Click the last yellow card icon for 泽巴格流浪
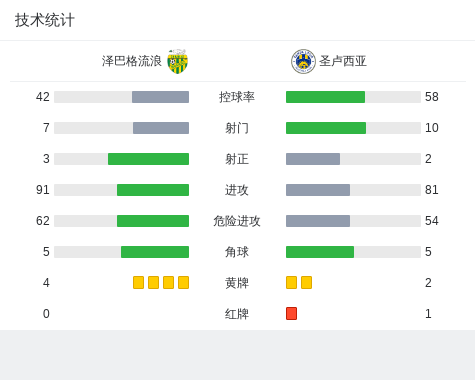The width and height of the screenshot is (475, 380). pyautogui.click(x=183, y=283)
